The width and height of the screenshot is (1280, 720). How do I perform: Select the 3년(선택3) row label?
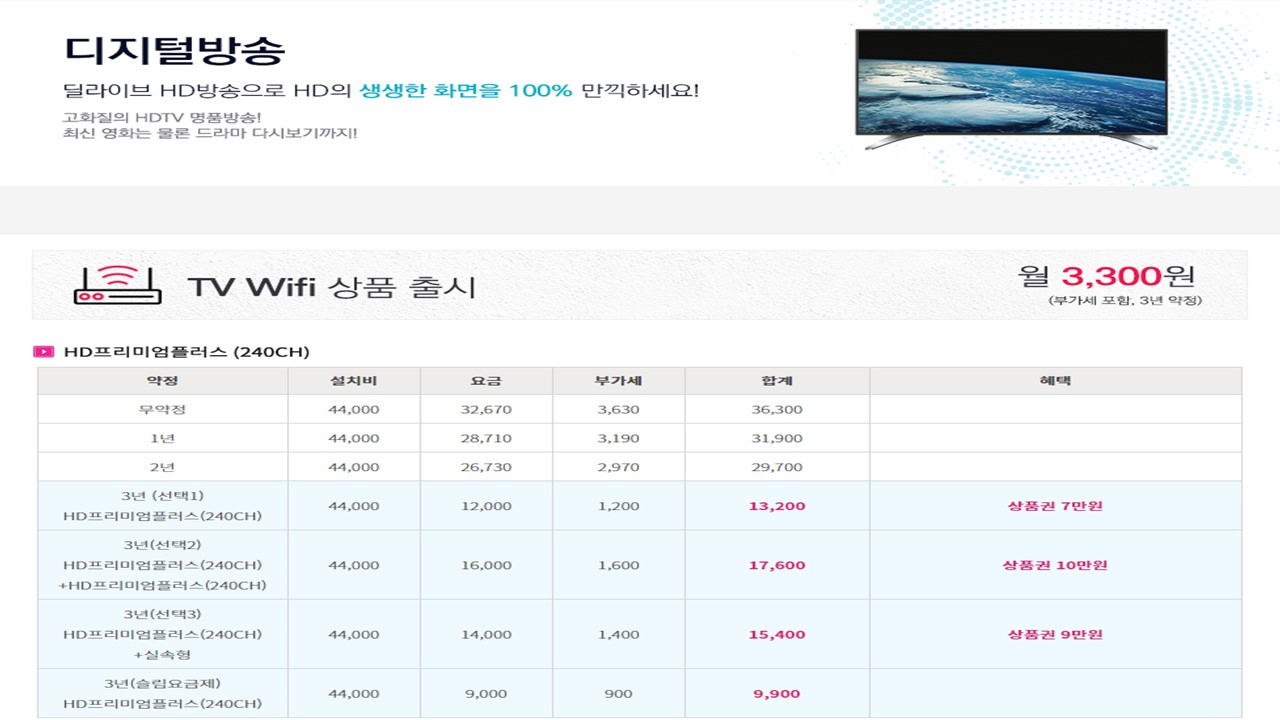coord(162,614)
